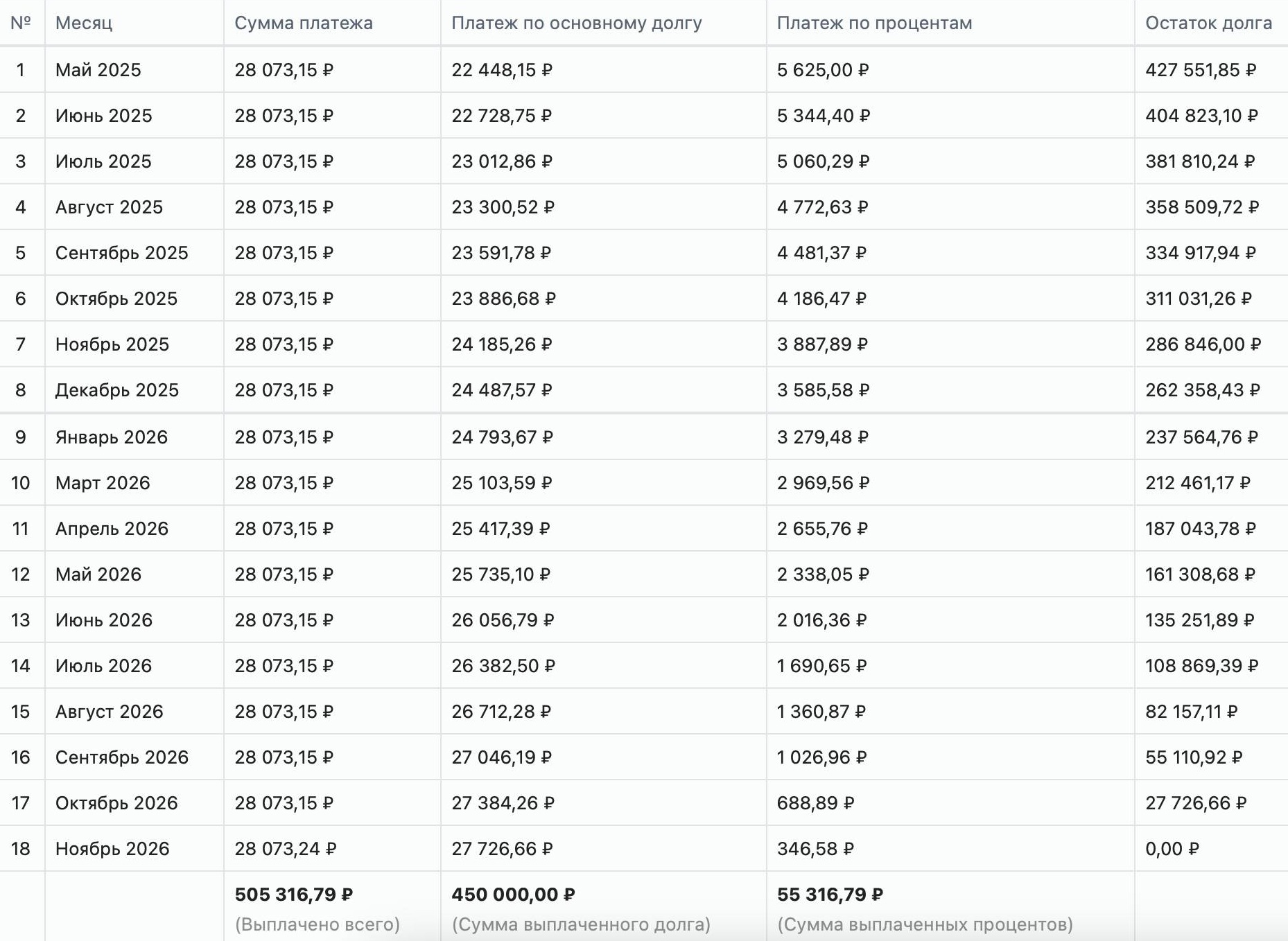This screenshot has height=941, width=1288.
Task: Click the "Сумма платежа" column header
Action: tap(304, 23)
